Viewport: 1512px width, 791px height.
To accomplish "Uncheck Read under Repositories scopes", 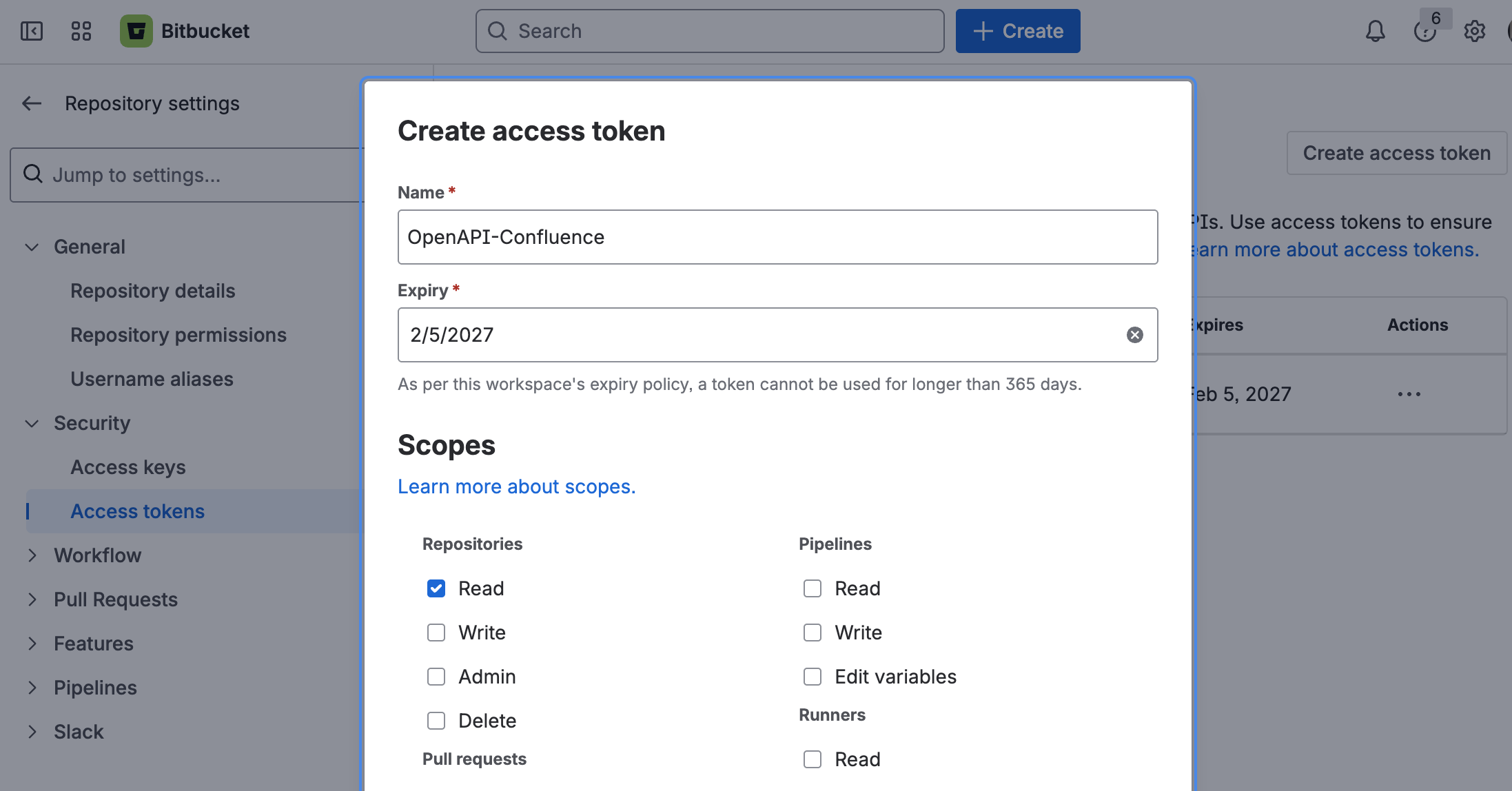I will pyautogui.click(x=436, y=588).
